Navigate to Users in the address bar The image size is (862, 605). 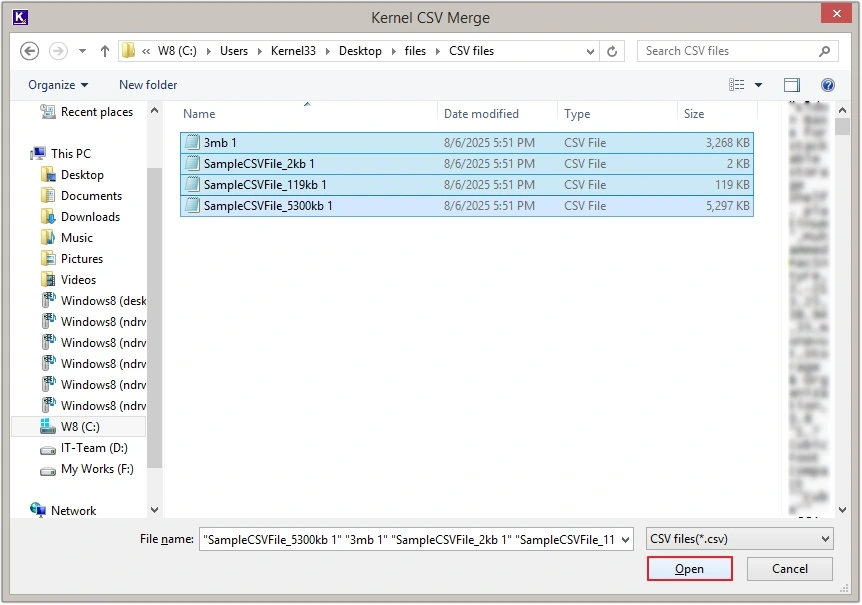[x=234, y=51]
